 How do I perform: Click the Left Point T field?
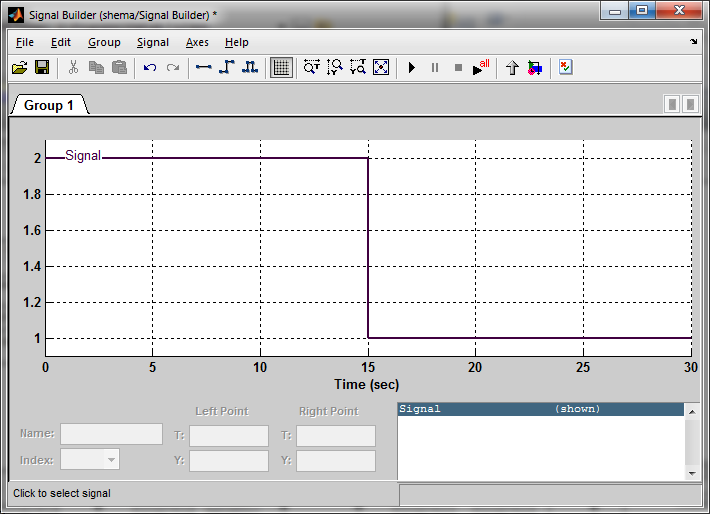tap(229, 436)
